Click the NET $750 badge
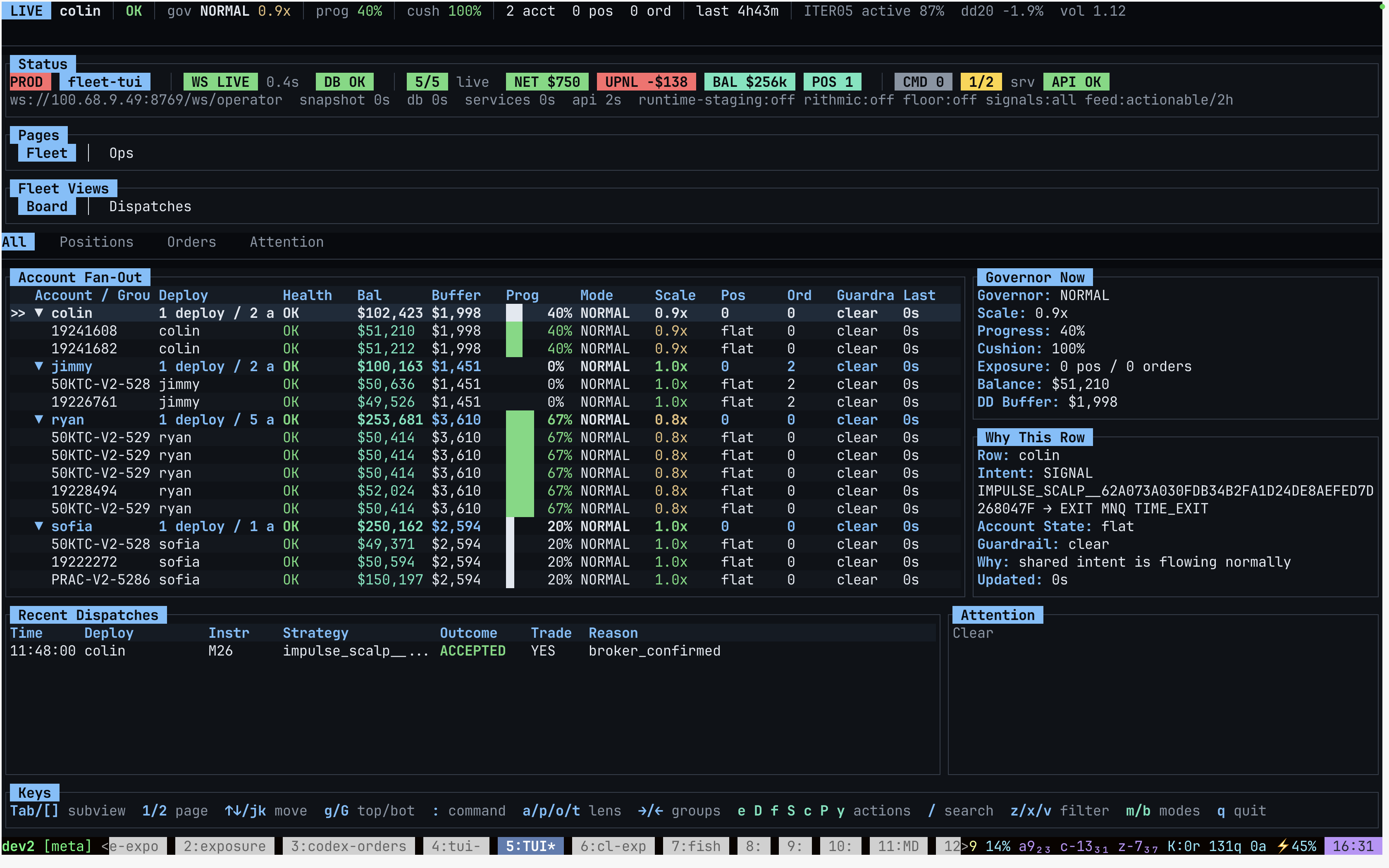 click(x=547, y=82)
